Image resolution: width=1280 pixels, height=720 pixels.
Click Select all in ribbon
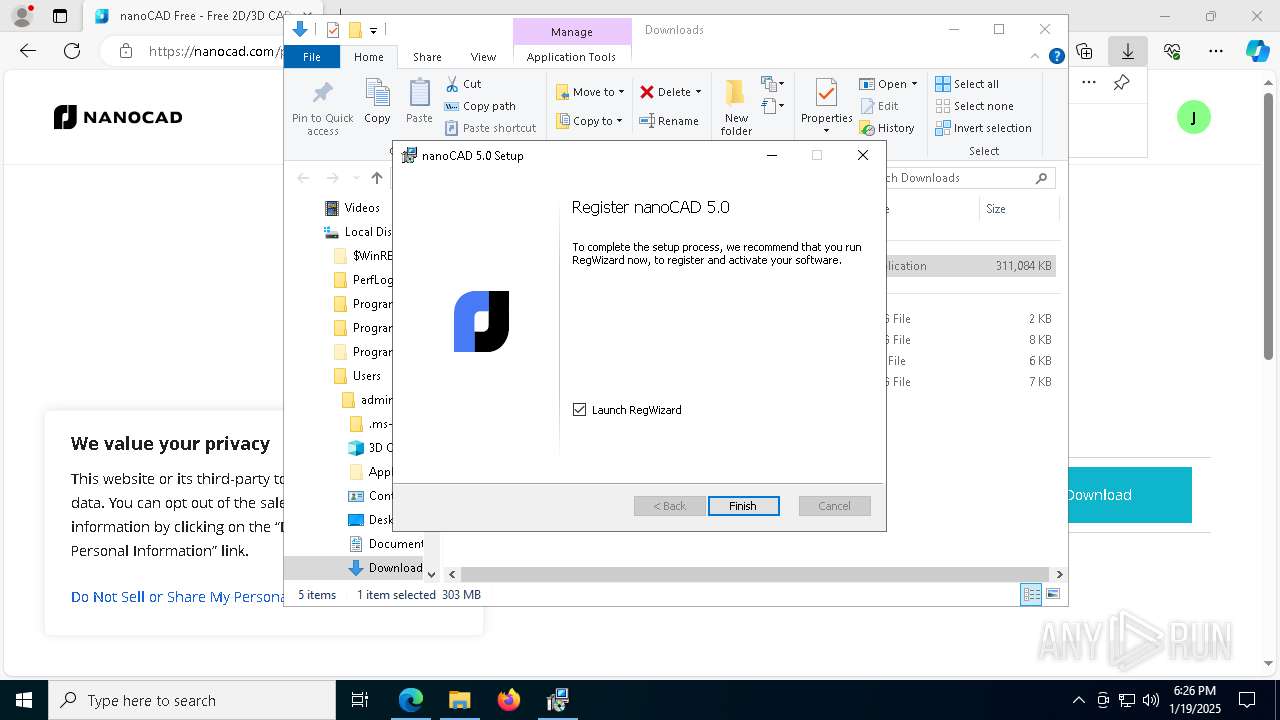(x=967, y=84)
